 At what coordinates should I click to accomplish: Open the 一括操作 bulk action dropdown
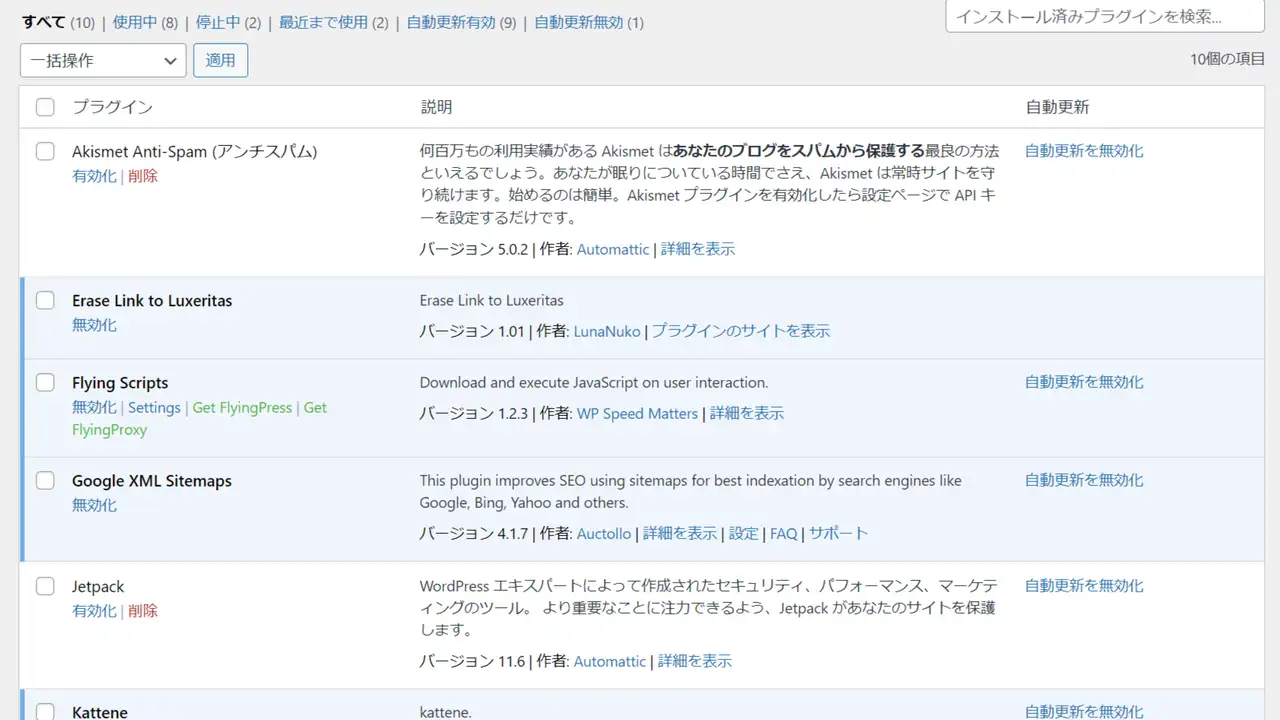tap(103, 60)
